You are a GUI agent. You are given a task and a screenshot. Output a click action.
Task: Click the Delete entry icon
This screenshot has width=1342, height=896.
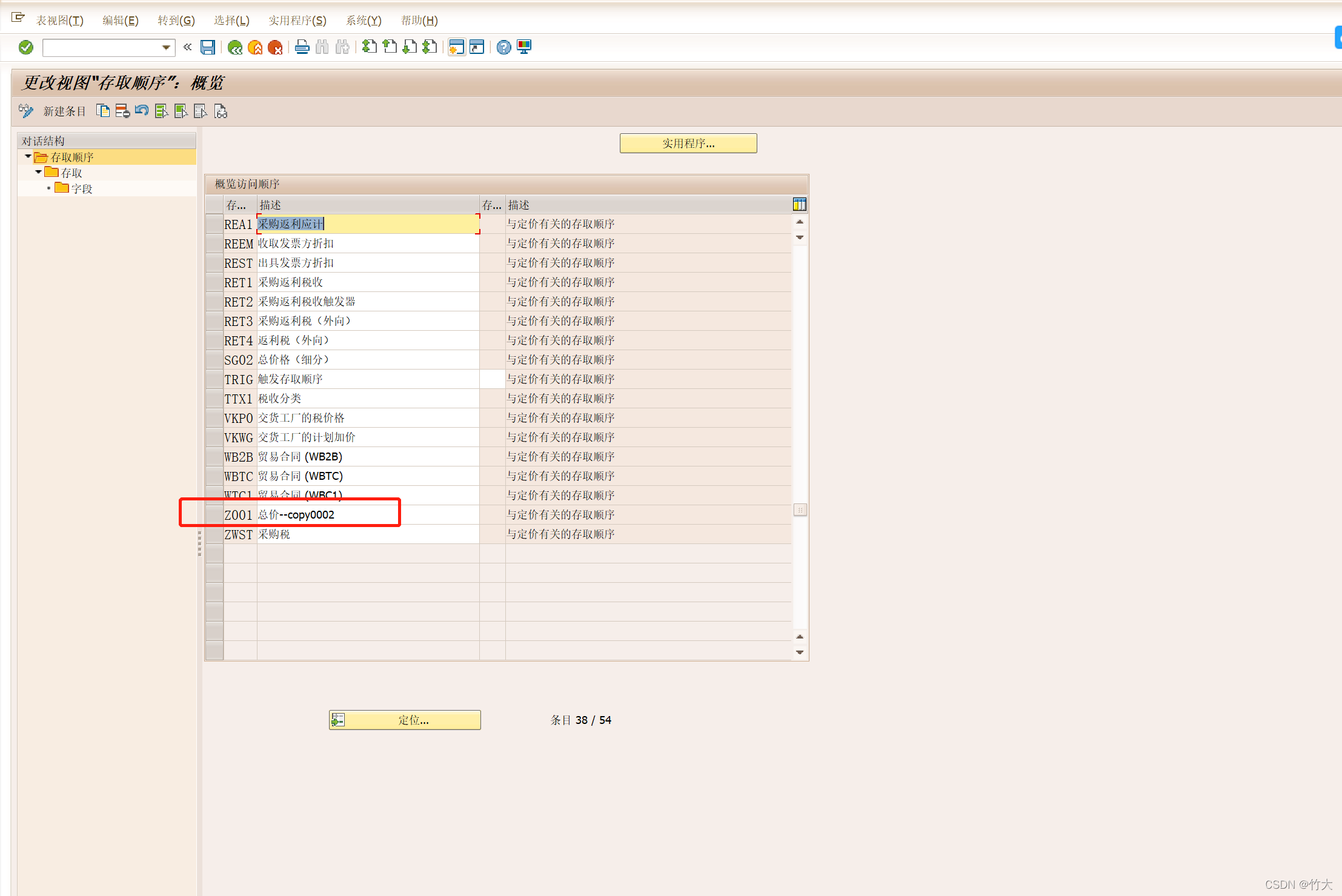pyautogui.click(x=122, y=111)
